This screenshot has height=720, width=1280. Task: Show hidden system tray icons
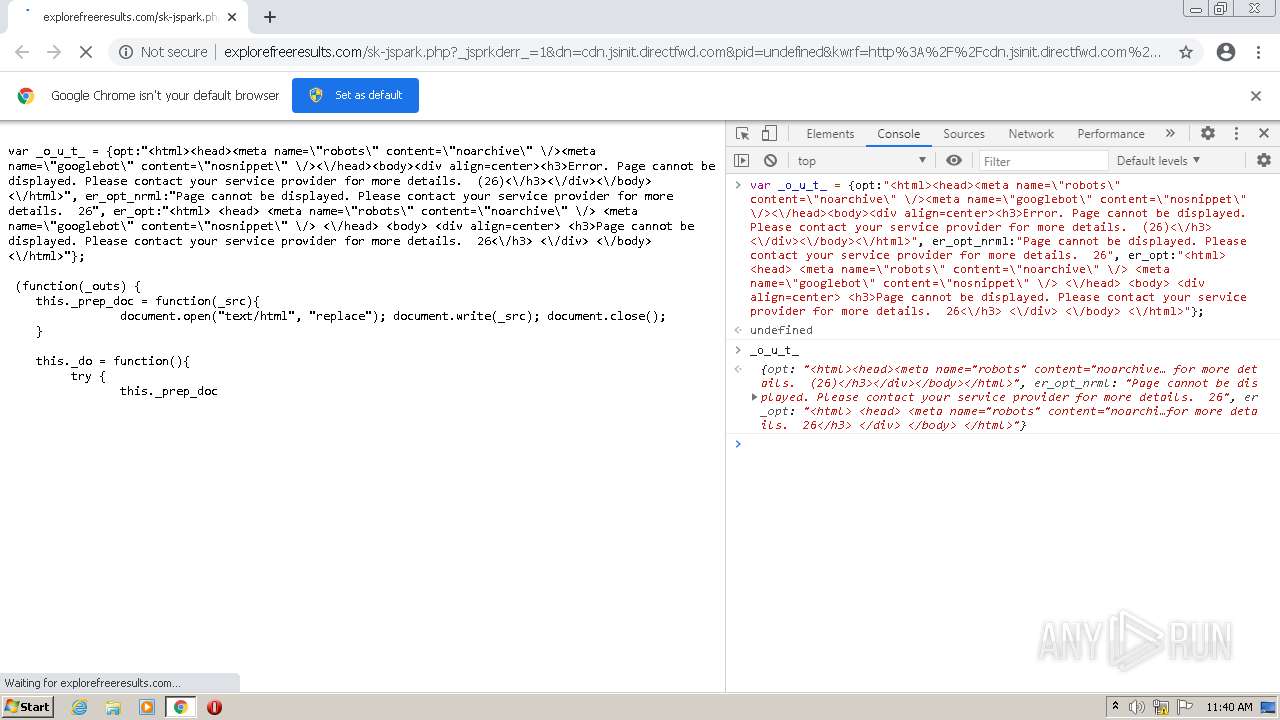coord(1115,707)
